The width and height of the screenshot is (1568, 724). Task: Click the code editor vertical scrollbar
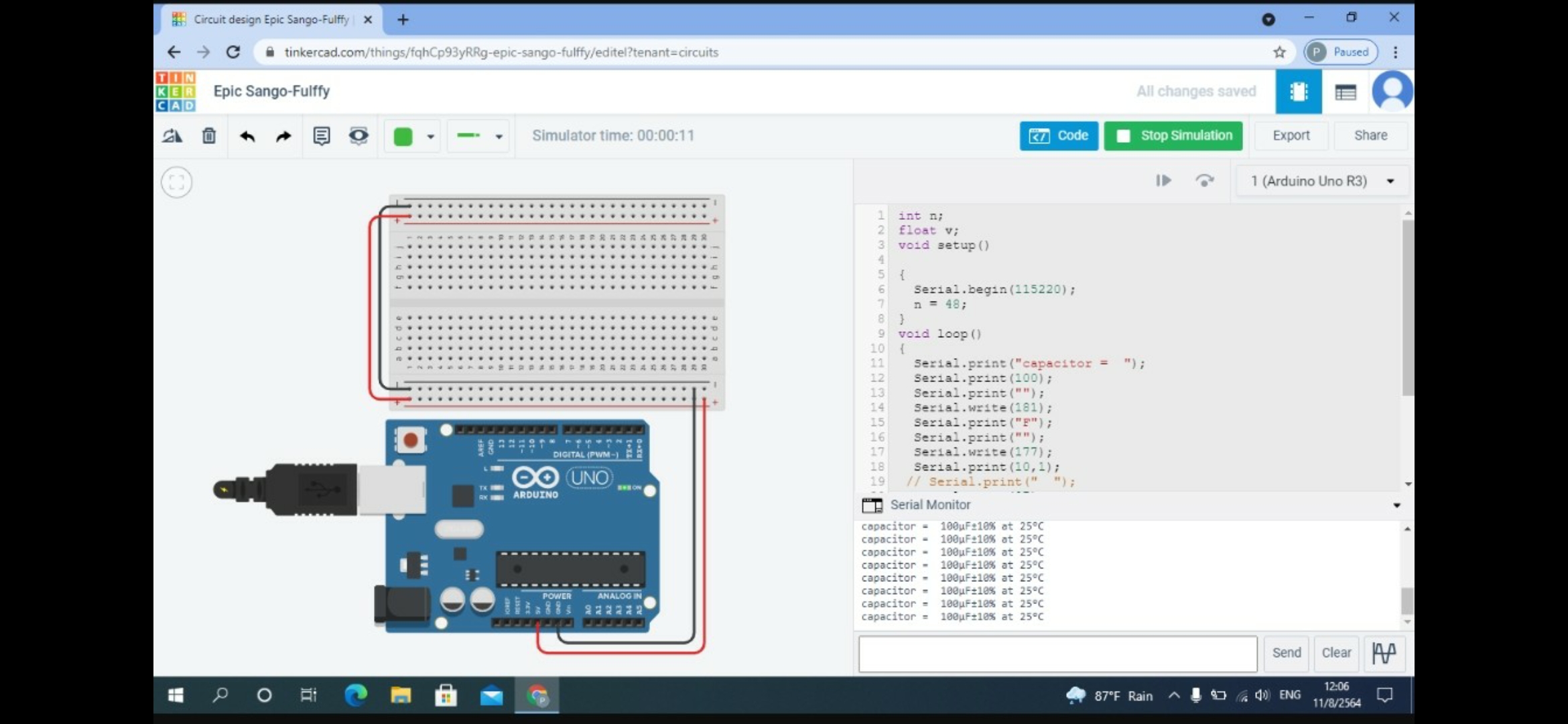(x=1408, y=308)
